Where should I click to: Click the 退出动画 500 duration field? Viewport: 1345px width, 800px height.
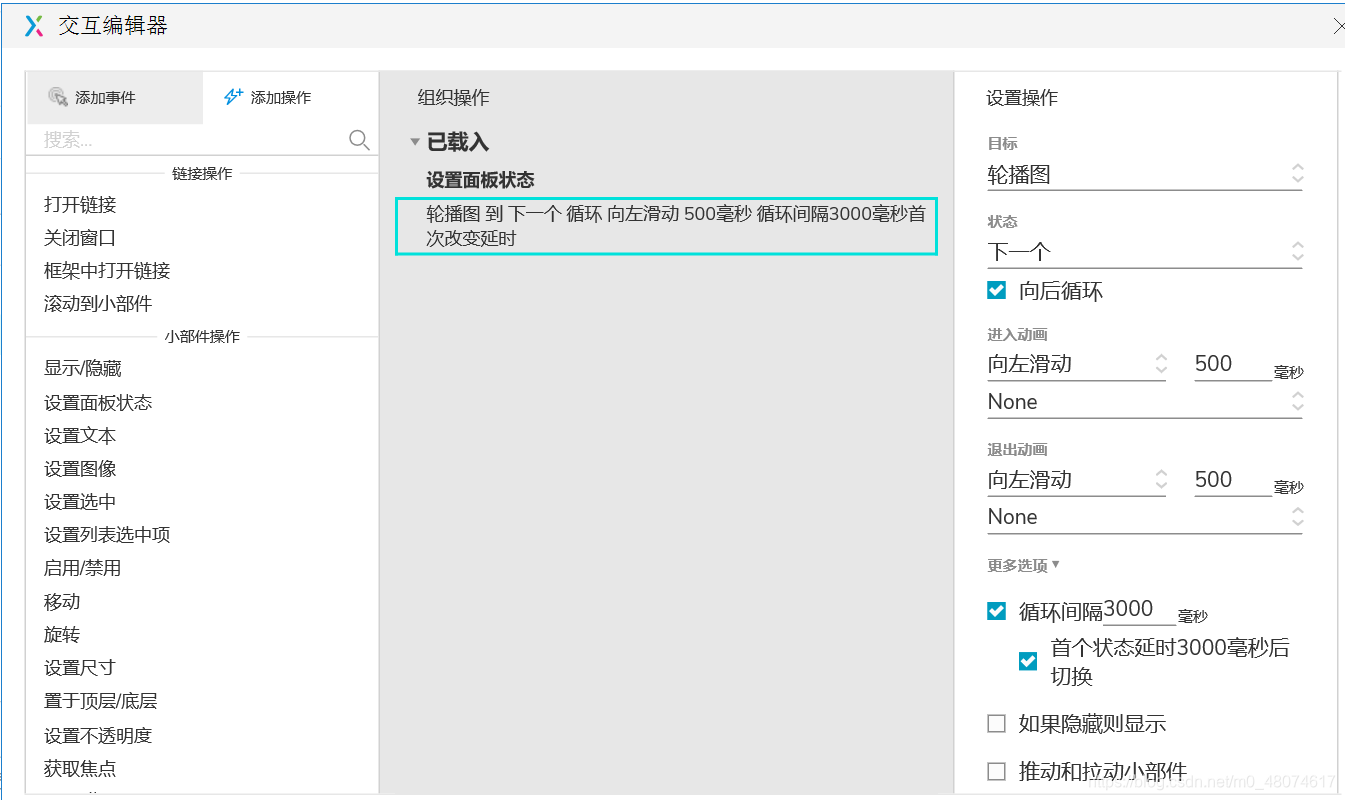pyautogui.click(x=1233, y=480)
